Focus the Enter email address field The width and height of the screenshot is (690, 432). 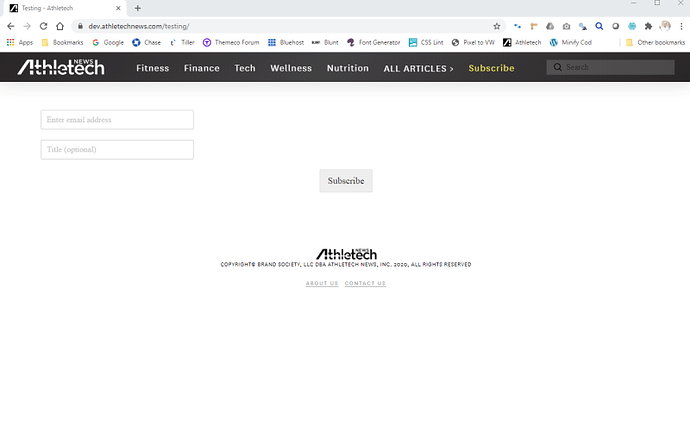point(117,120)
